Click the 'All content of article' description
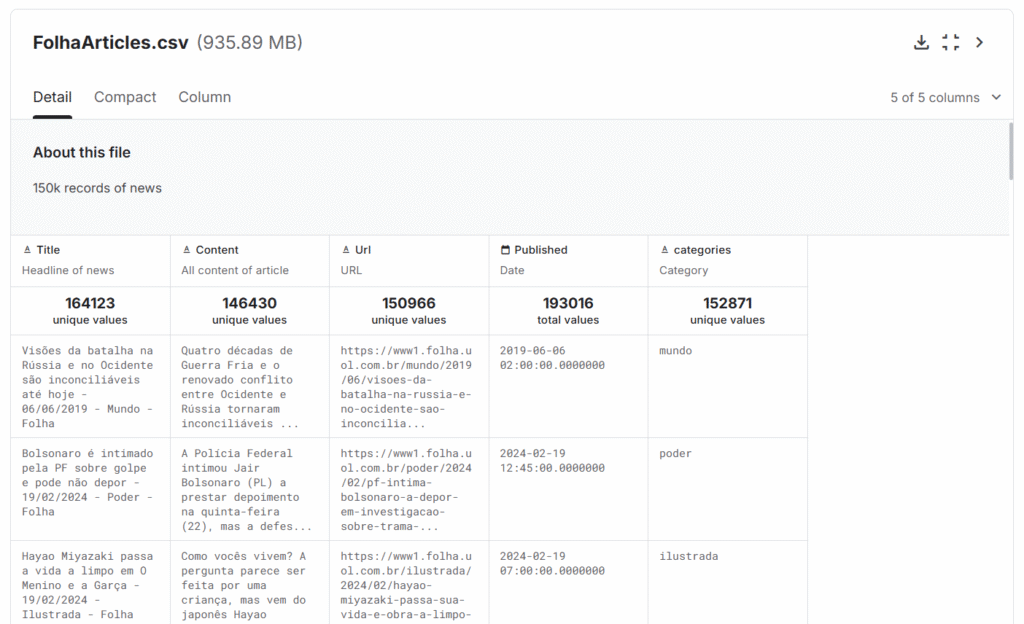Screen dimensions: 1024x624 click(235, 270)
